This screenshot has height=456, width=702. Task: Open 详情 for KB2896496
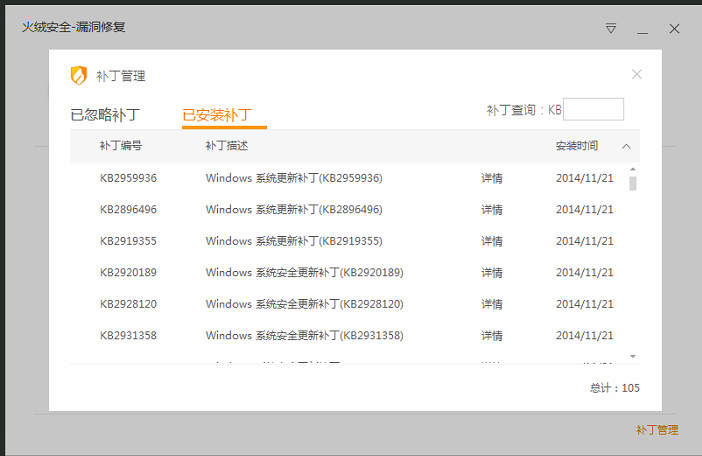click(x=492, y=209)
